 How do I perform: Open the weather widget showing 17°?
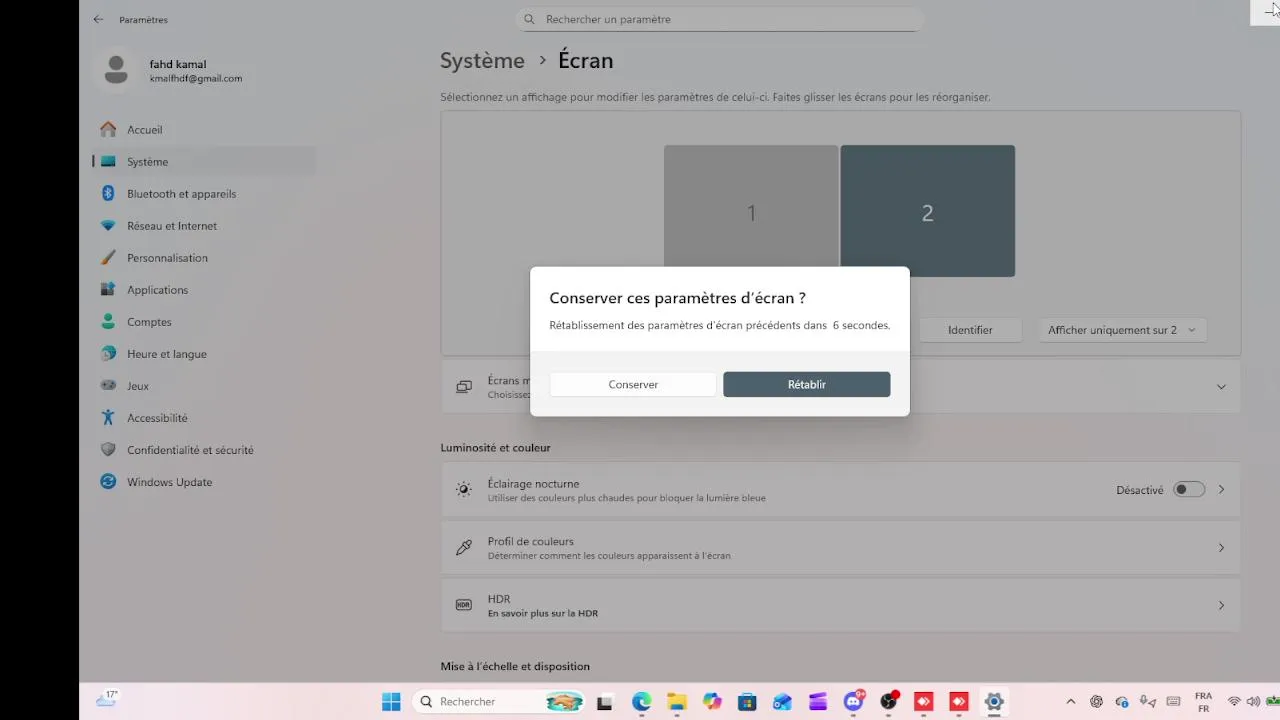click(107, 700)
